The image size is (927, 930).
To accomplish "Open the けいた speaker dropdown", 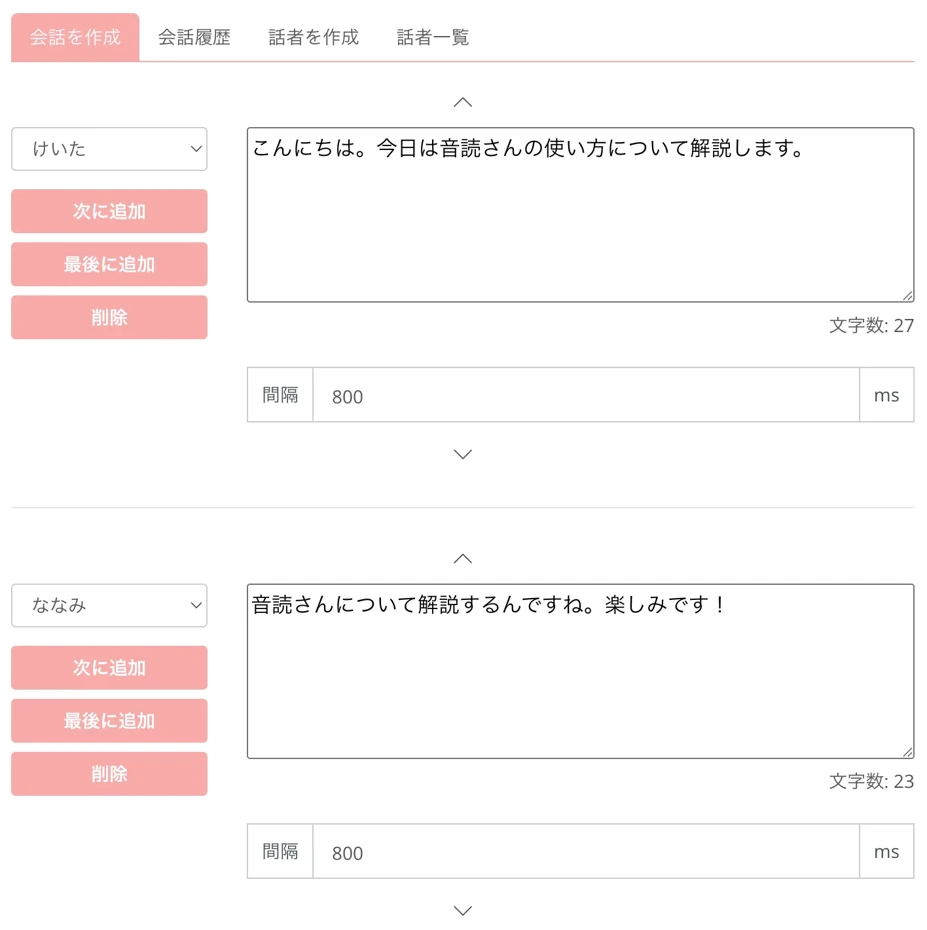I will pyautogui.click(x=109, y=149).
